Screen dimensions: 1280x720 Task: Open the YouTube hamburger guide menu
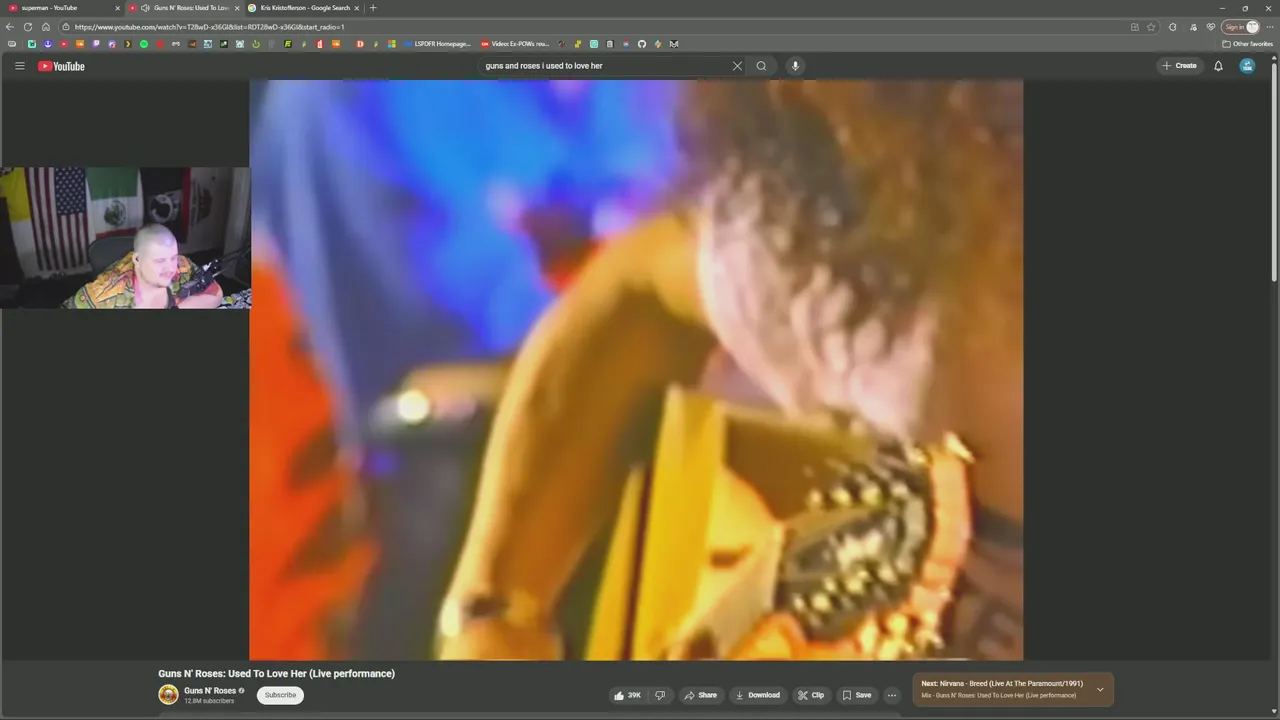click(x=19, y=66)
